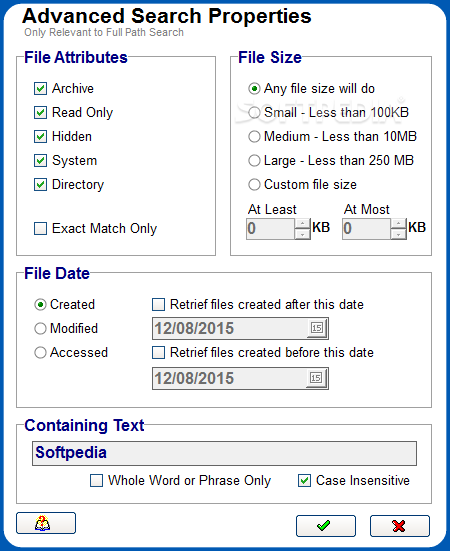Decrease the At Least KB value
Viewport: 450px width, 551px height.
pos(302,234)
